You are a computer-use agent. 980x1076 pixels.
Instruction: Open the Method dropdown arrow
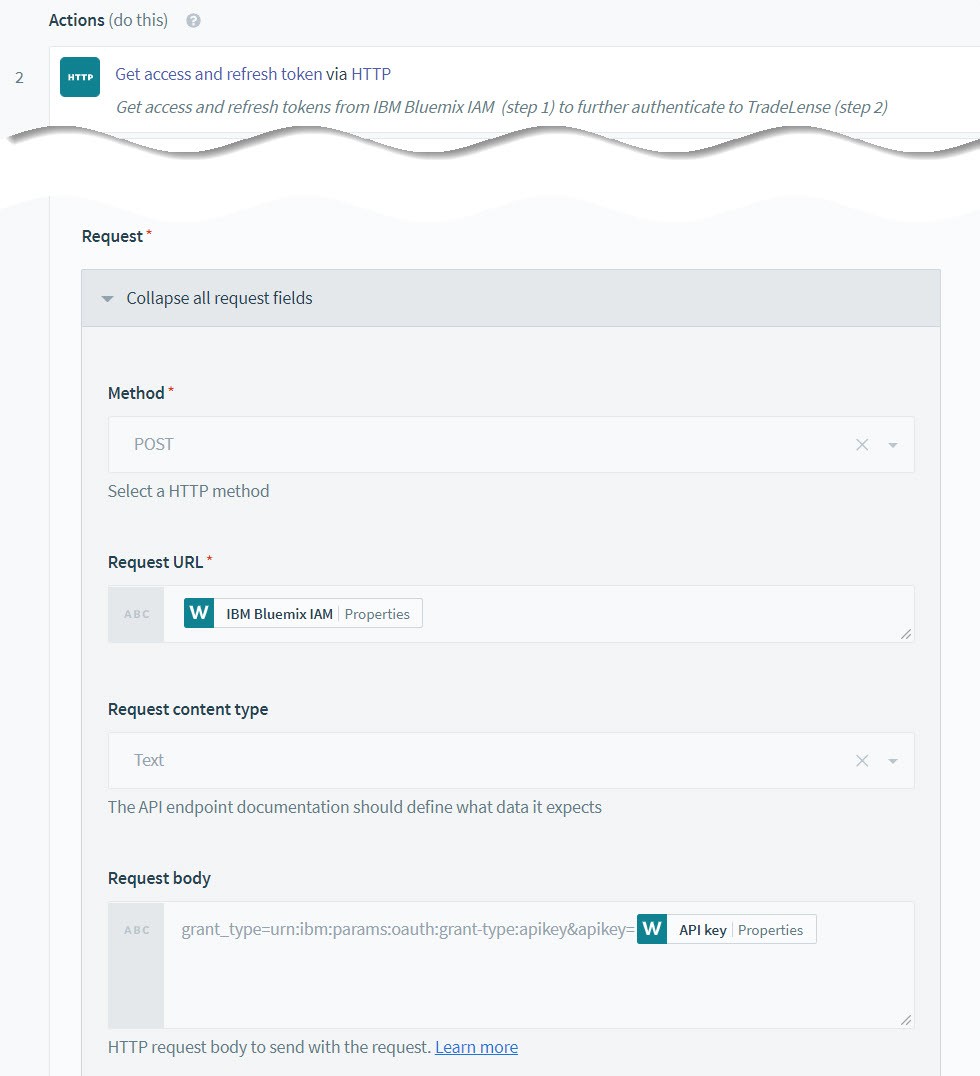[893, 445]
